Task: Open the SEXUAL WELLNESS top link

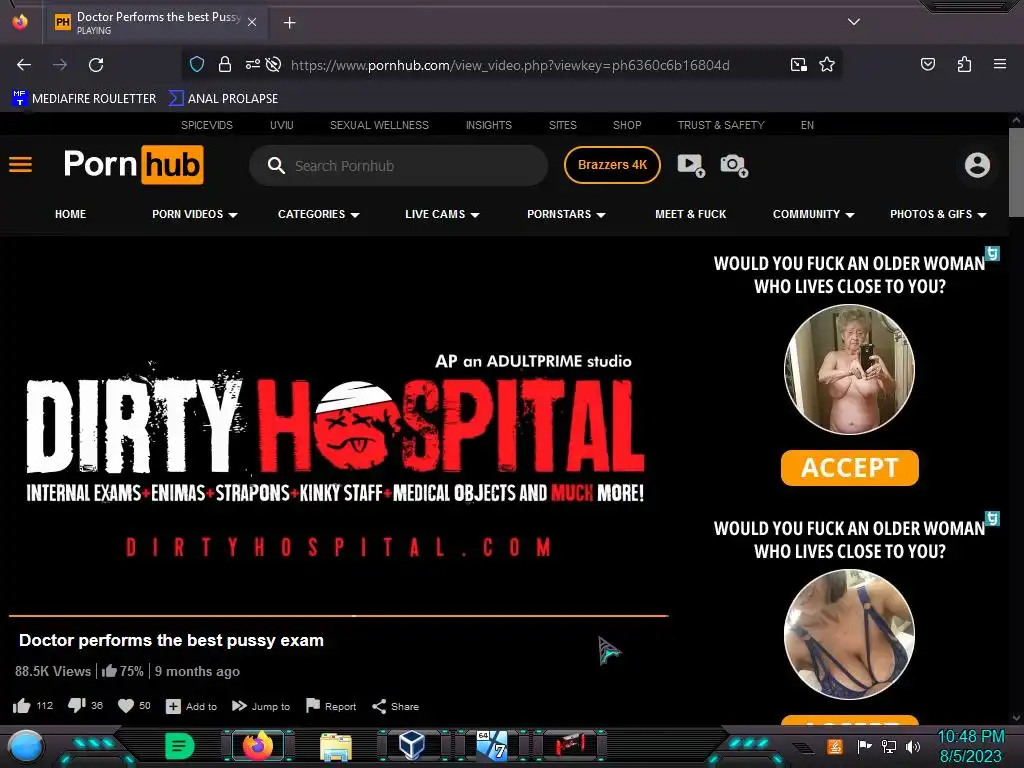Action: [379, 125]
